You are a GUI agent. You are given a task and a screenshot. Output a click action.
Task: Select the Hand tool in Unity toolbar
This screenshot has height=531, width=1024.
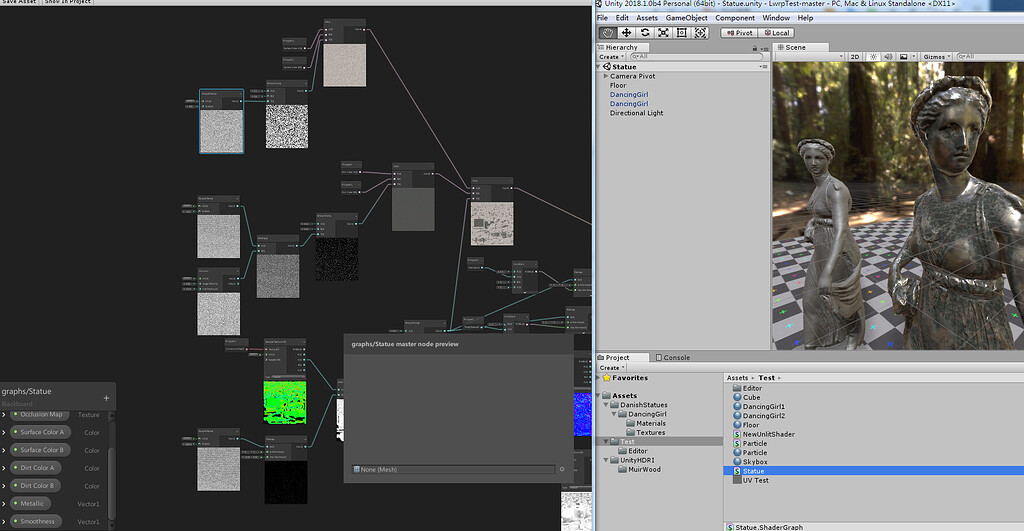pos(608,33)
